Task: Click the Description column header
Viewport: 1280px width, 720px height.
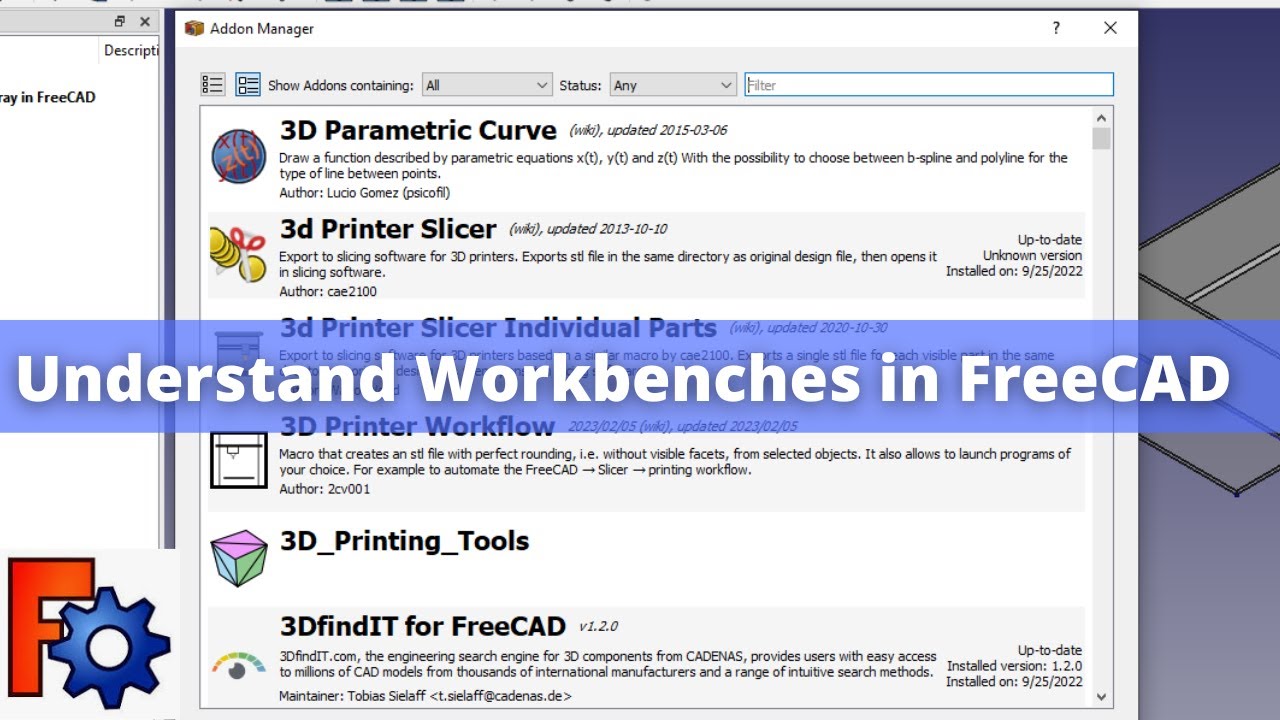Action: tap(130, 50)
